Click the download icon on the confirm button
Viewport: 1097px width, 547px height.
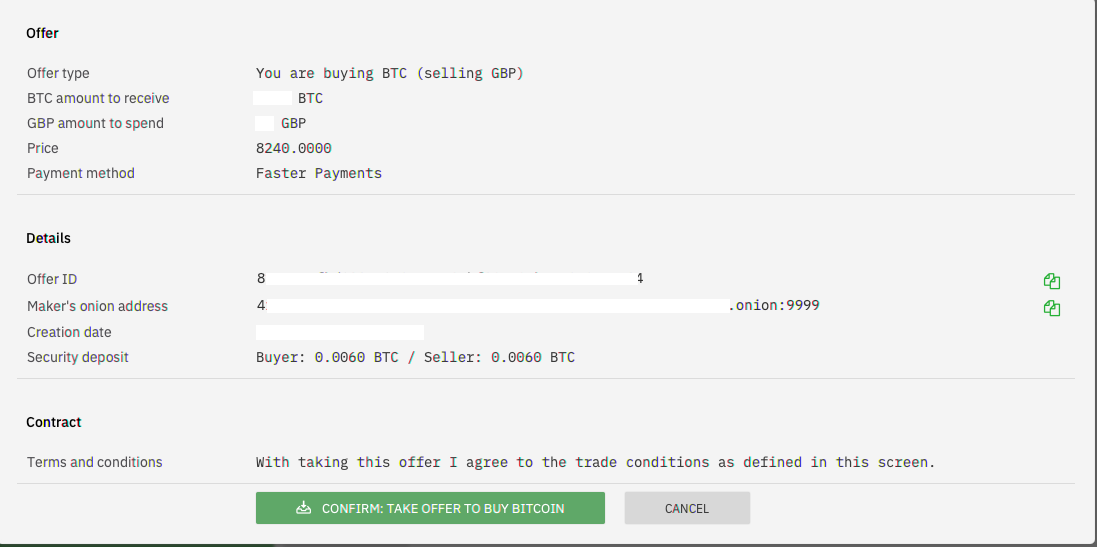click(303, 508)
